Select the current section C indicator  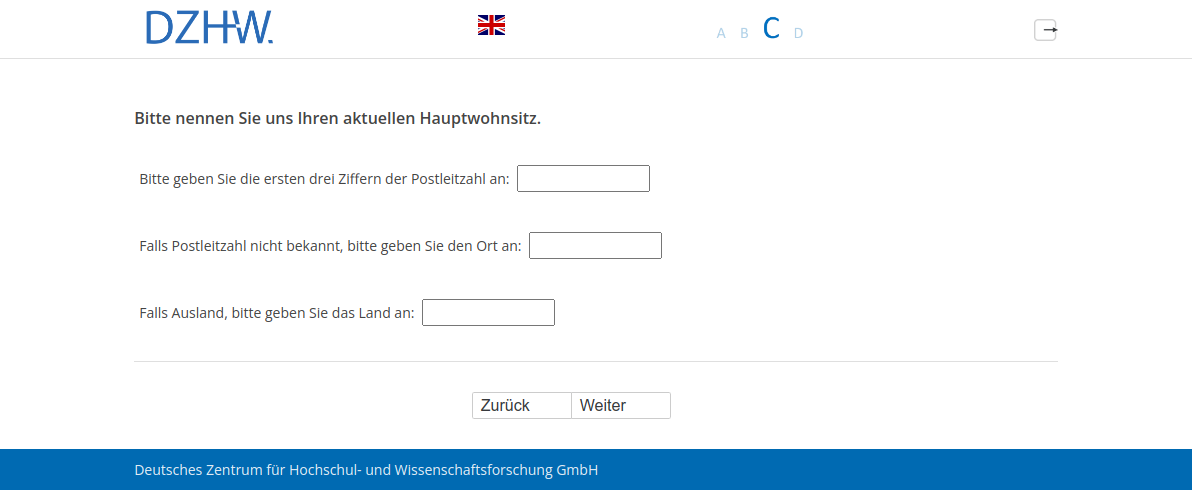771,29
